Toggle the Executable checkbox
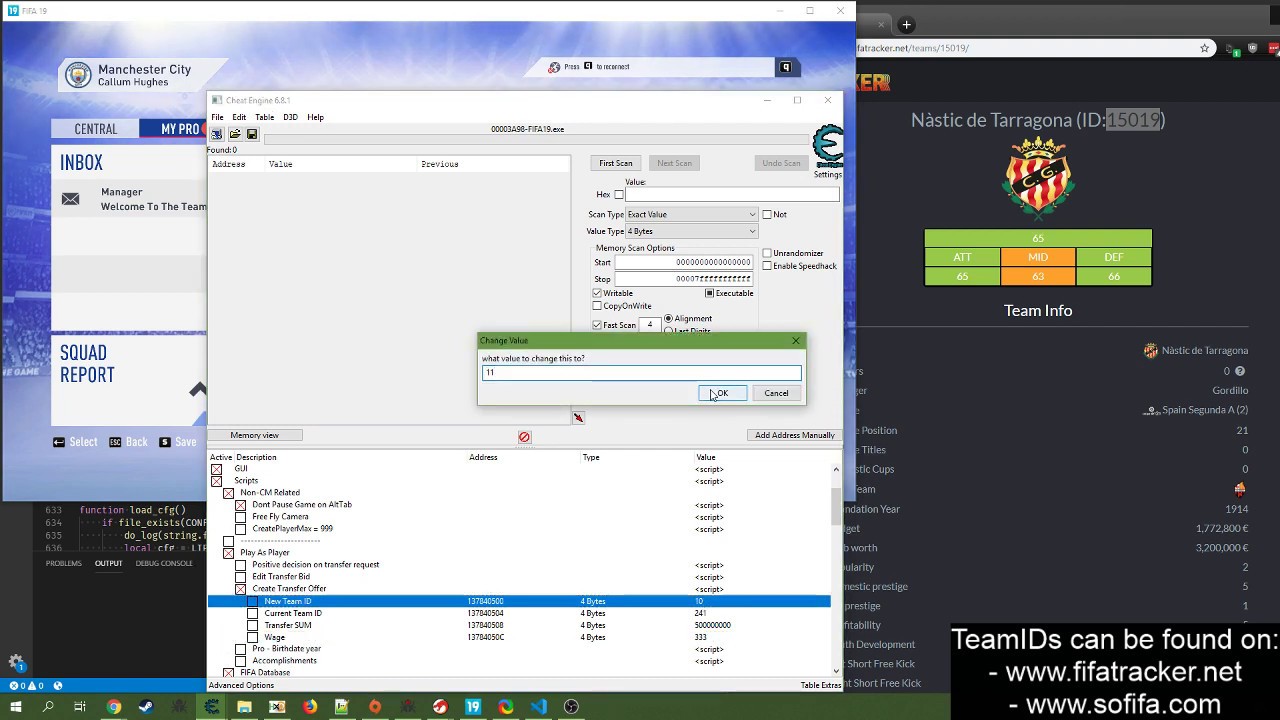The width and height of the screenshot is (1280, 720). (709, 293)
